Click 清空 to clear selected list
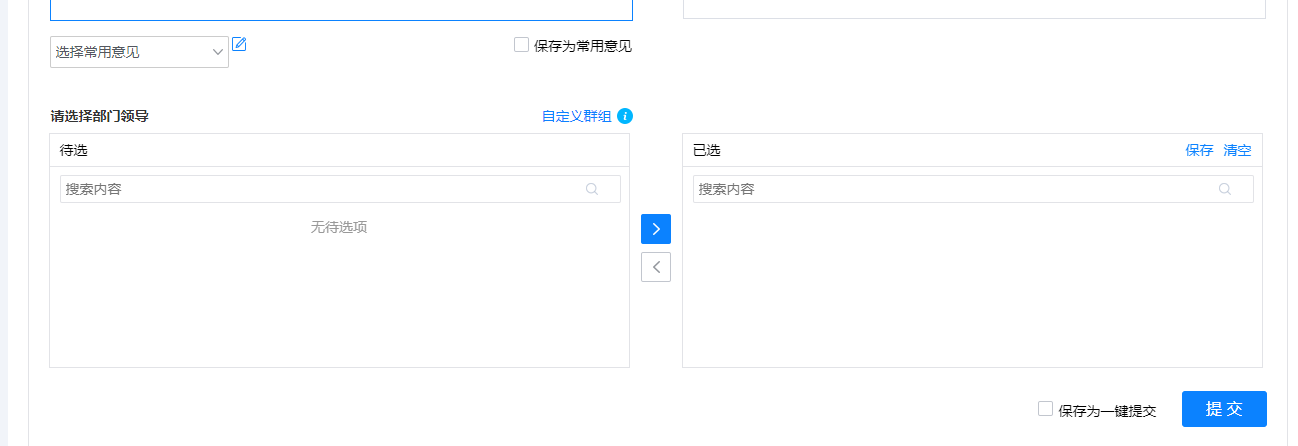The image size is (1298, 446). tap(1237, 150)
